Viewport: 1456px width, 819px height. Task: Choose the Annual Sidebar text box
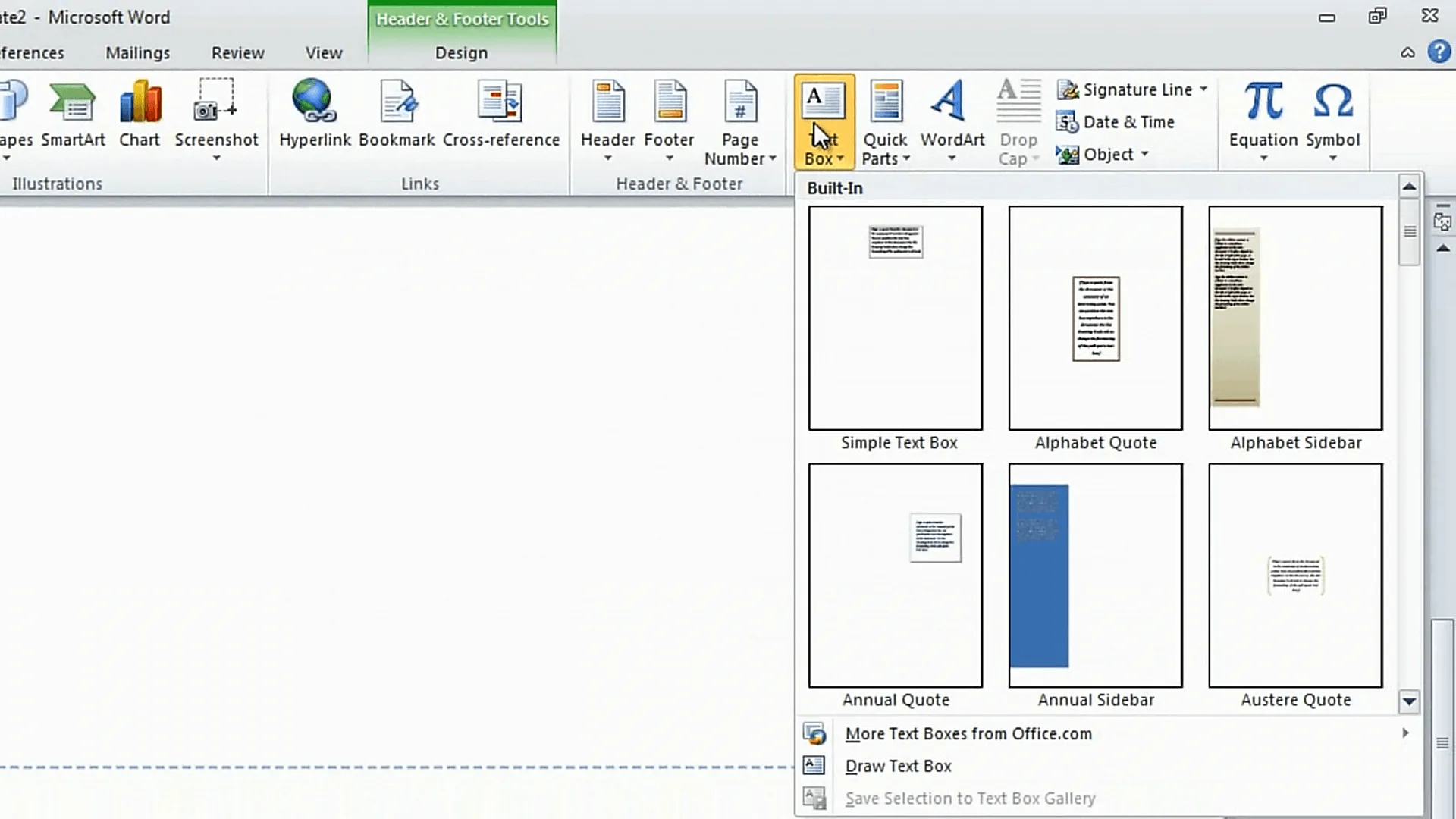pos(1095,574)
